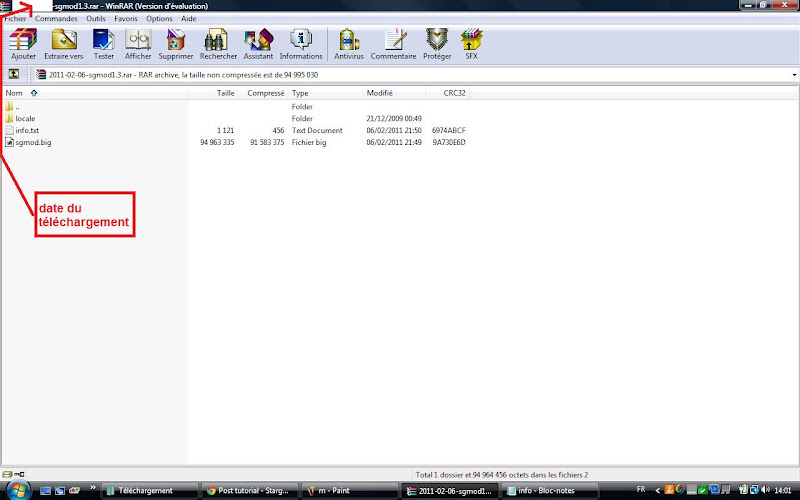Open the Favoris menu

tap(126, 18)
